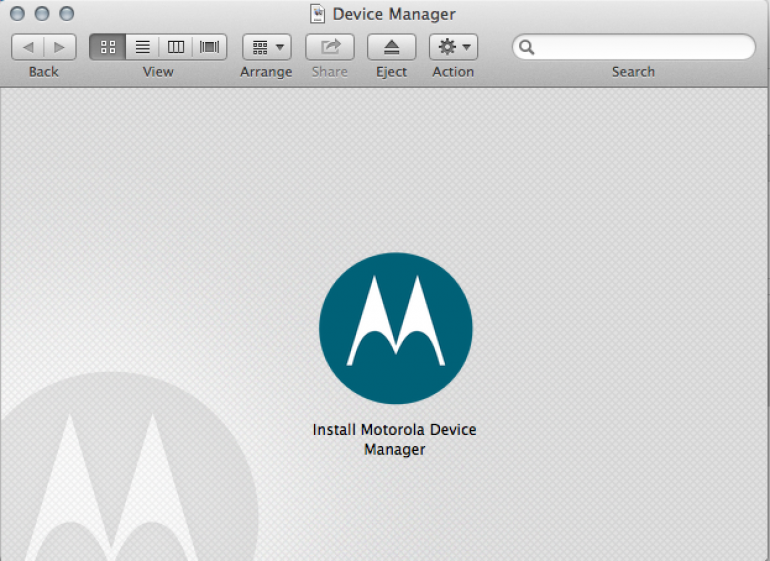This screenshot has width=770, height=561.
Task: Close the Device Manager window
Action: click(x=17, y=14)
